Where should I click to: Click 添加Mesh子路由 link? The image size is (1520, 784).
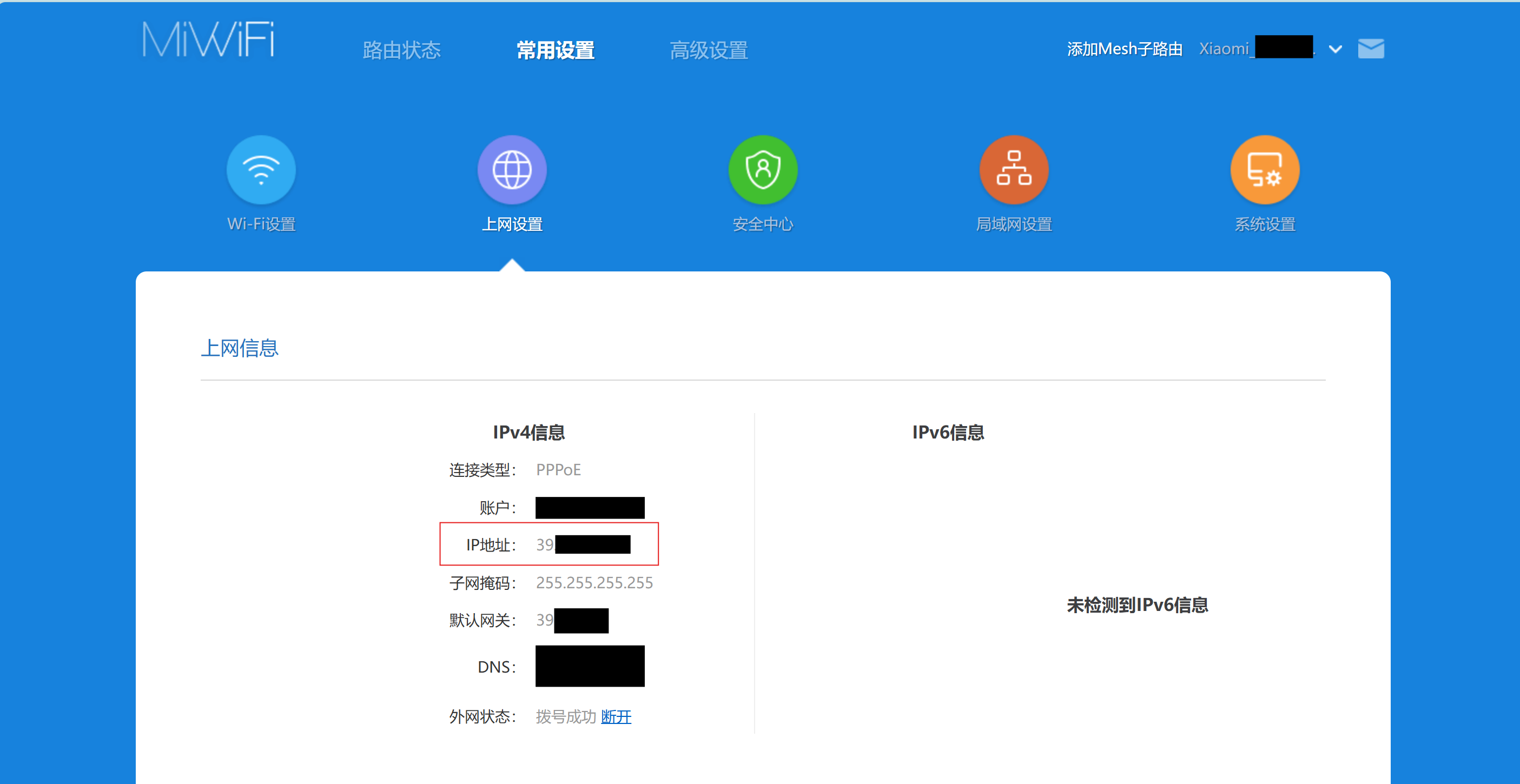1124,49
